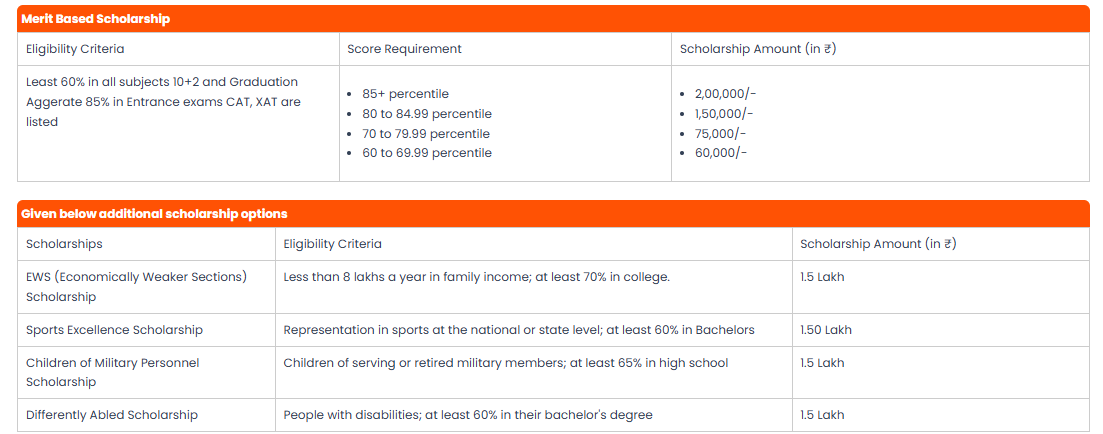Select the Eligibility Criteria heading in merit table
The image size is (1103, 434).
pyautogui.click(x=75, y=48)
